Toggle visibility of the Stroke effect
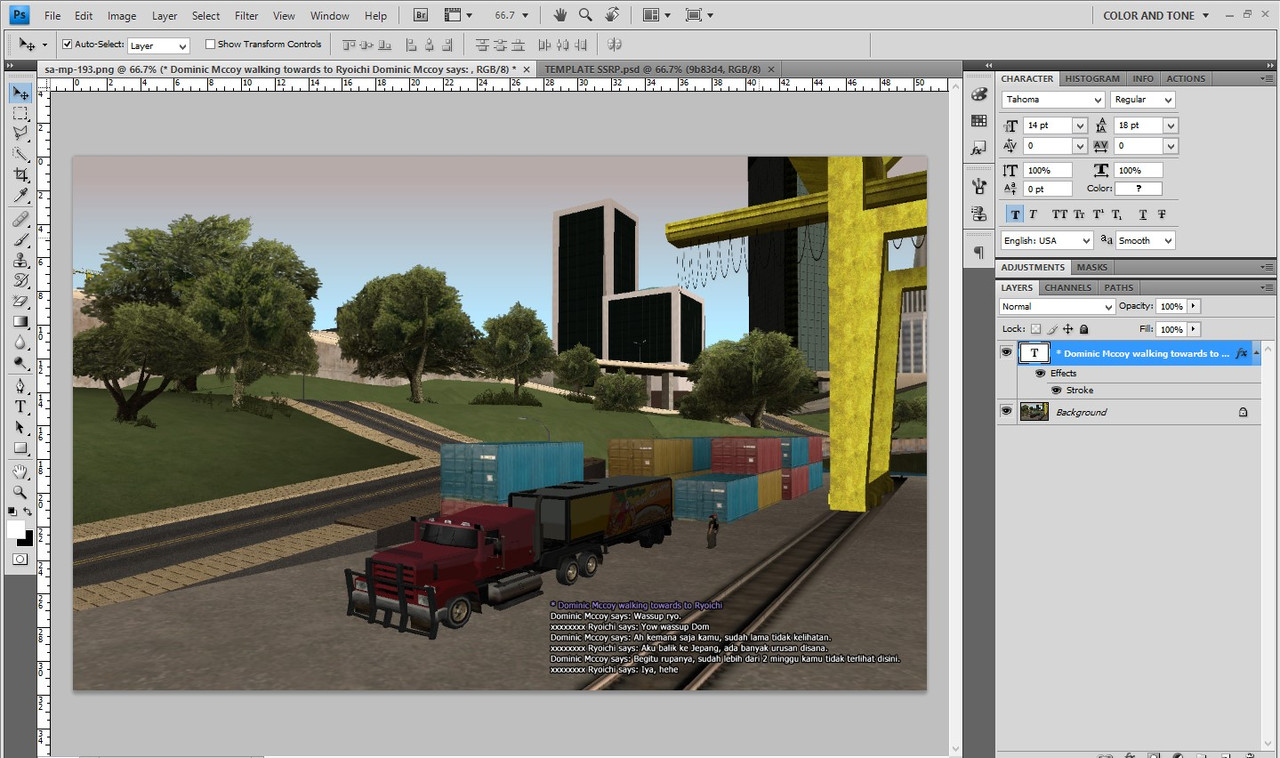 [1056, 390]
